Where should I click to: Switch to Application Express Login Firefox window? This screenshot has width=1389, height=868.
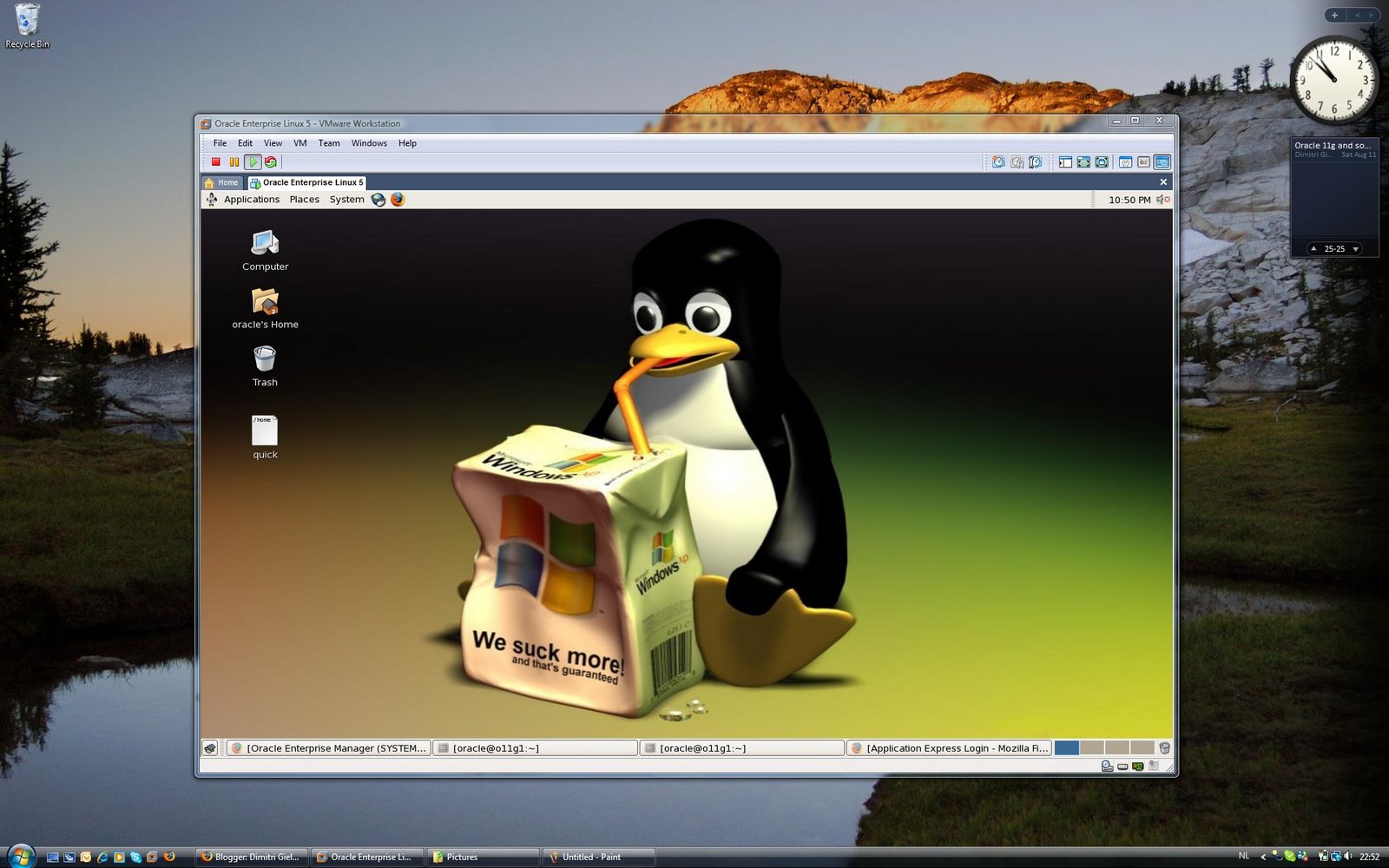click(949, 748)
